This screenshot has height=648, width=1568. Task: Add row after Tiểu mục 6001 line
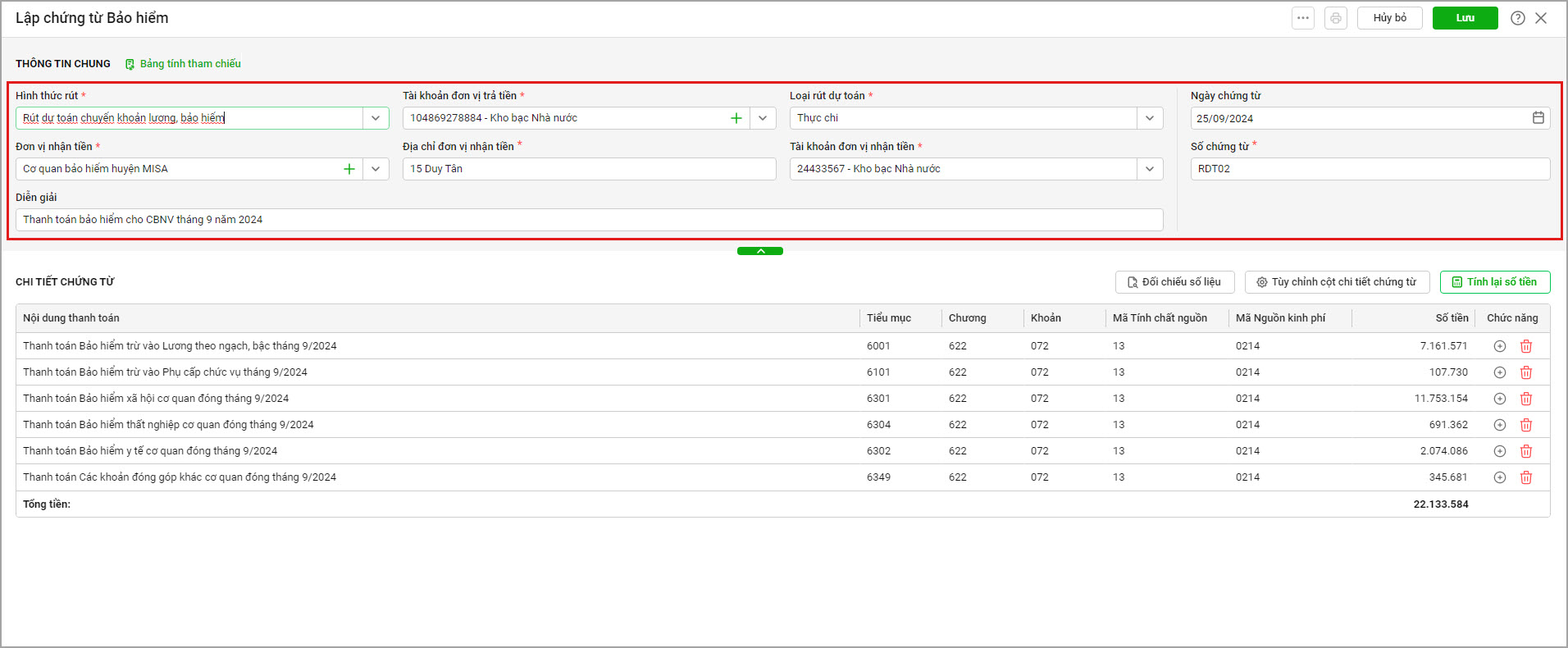pyautogui.click(x=1500, y=346)
